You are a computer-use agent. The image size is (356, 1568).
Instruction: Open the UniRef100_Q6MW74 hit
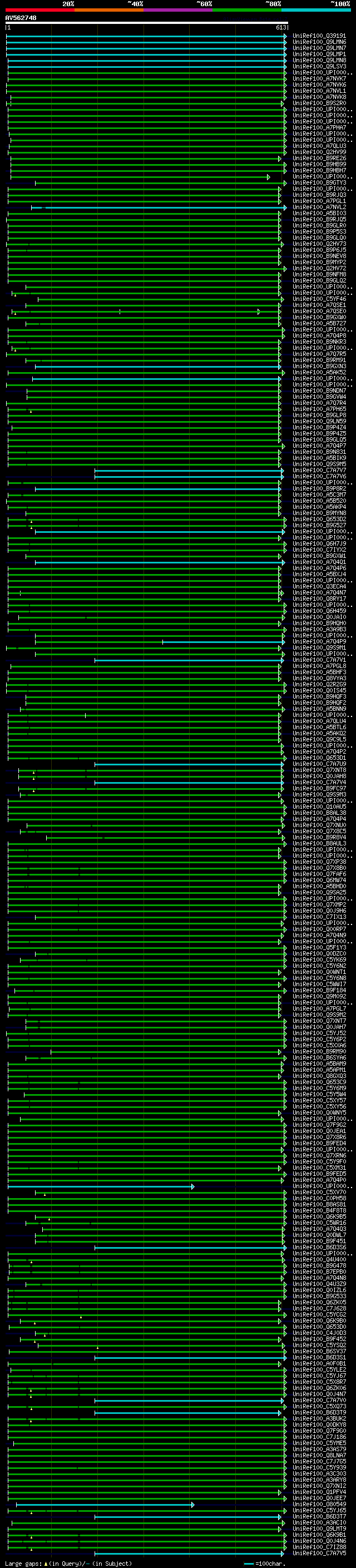click(319, 880)
